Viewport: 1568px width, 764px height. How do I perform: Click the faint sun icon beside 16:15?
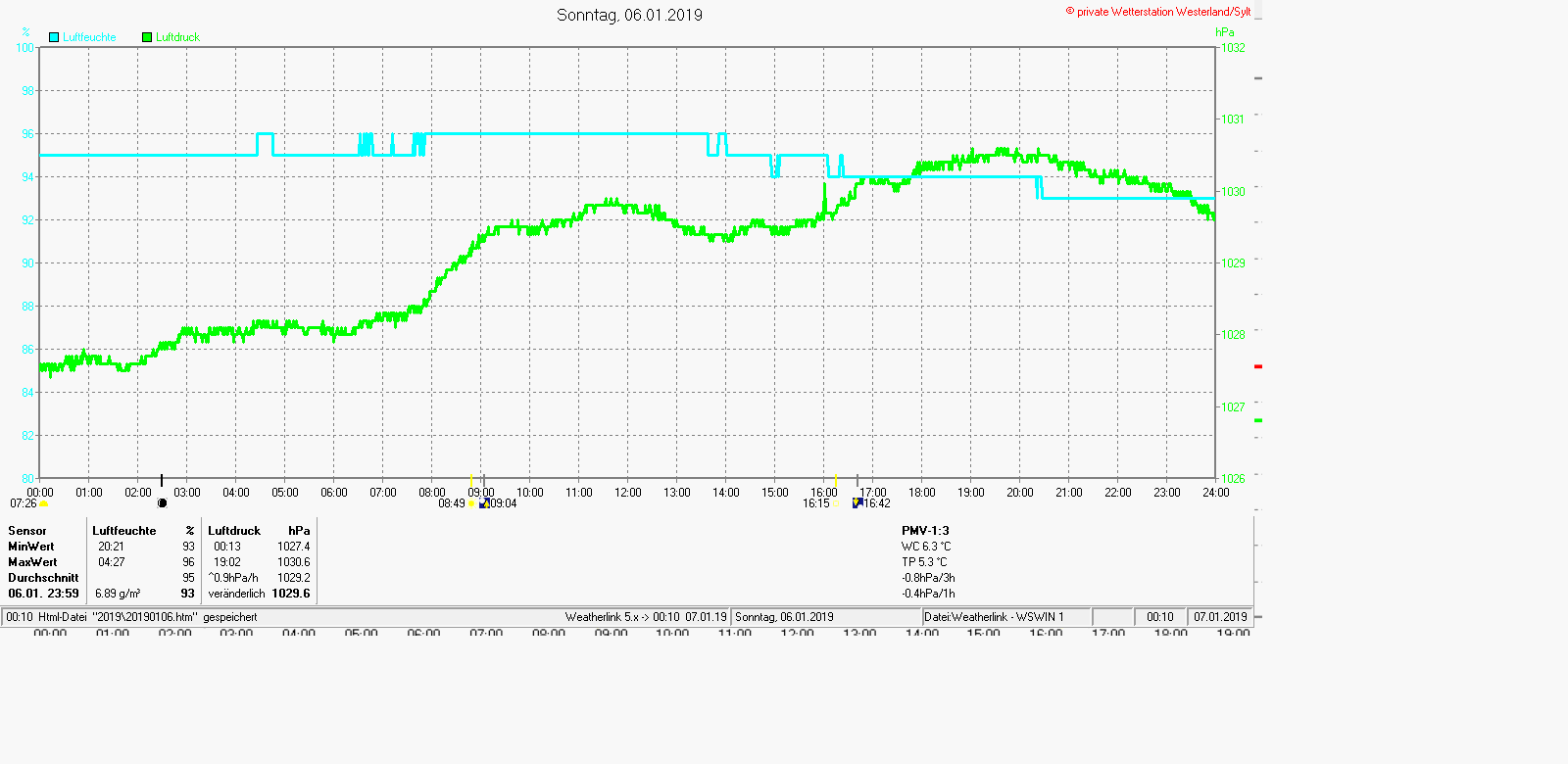tap(836, 503)
